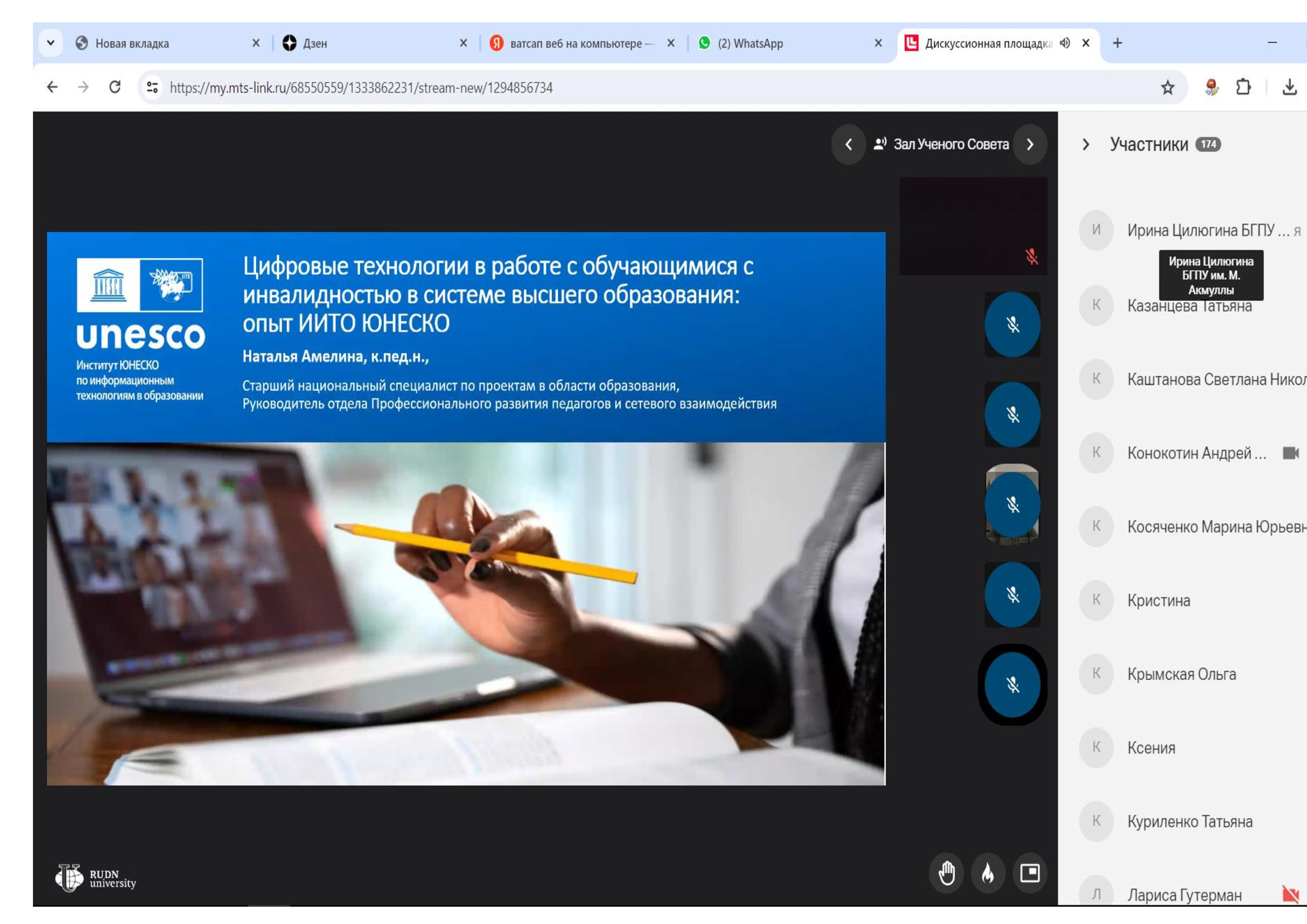Click the camera icon next to Конокотин Андрей
This screenshot has height=924, width=1307.
tap(1290, 453)
